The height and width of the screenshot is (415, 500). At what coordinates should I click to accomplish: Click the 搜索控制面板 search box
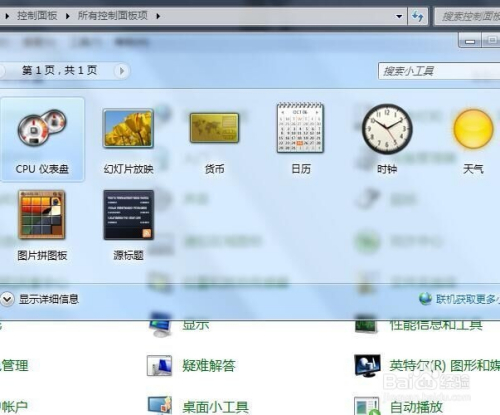click(x=467, y=16)
